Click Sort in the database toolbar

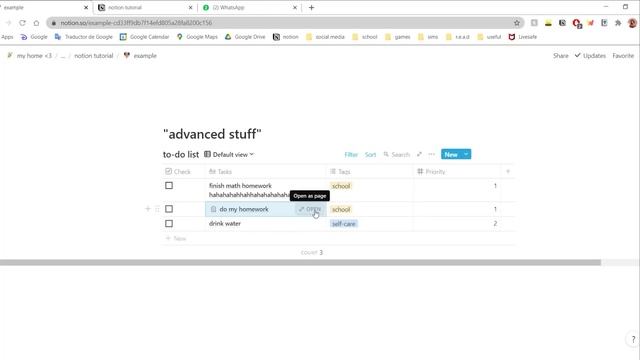[370, 154]
